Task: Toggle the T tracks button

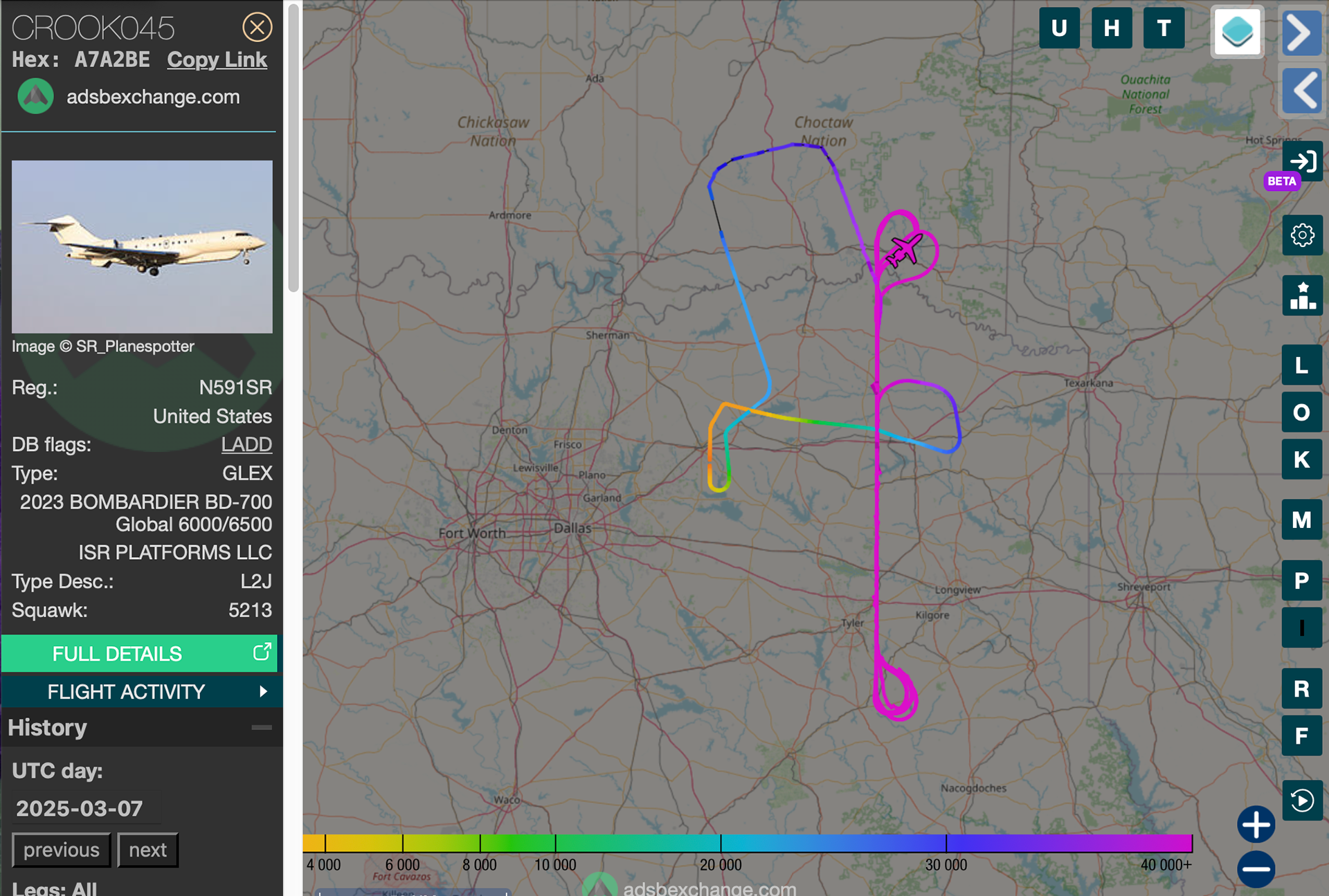Action: pos(1164,28)
